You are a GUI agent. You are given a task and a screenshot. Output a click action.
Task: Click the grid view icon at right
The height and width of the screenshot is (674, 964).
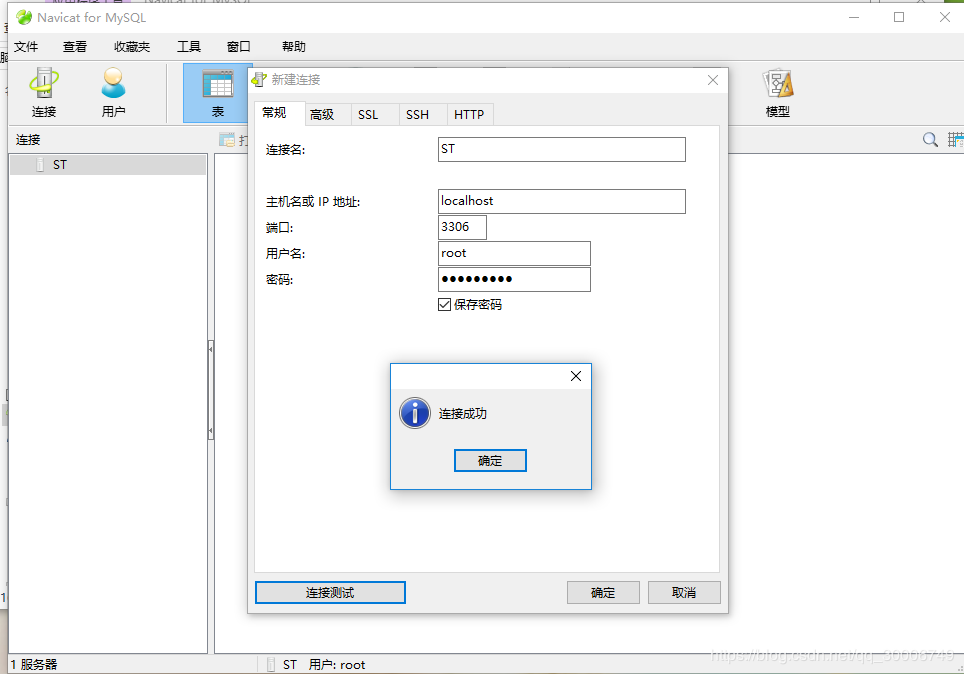[955, 140]
